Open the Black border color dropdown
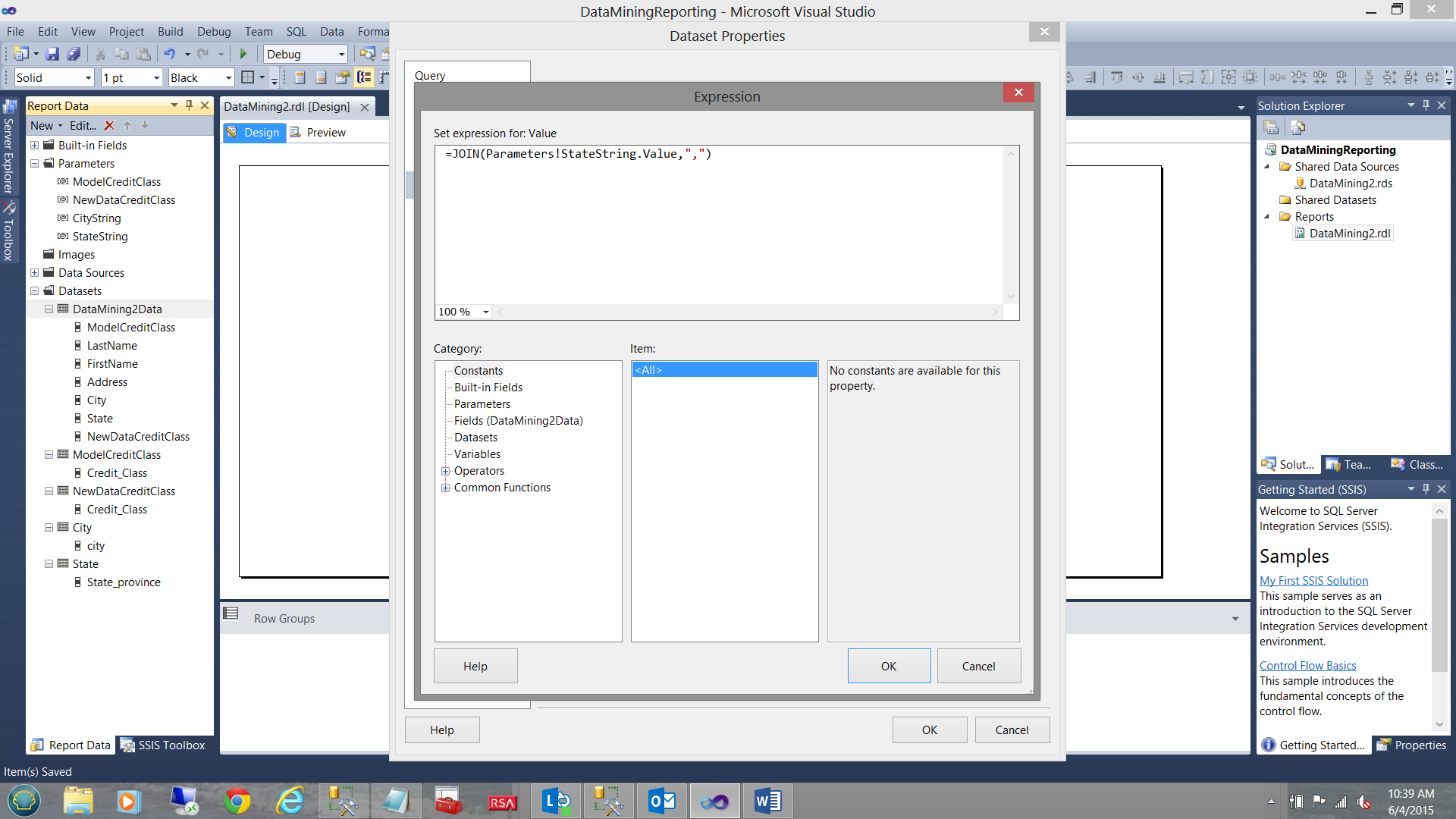Image resolution: width=1456 pixels, height=819 pixels. 228,77
